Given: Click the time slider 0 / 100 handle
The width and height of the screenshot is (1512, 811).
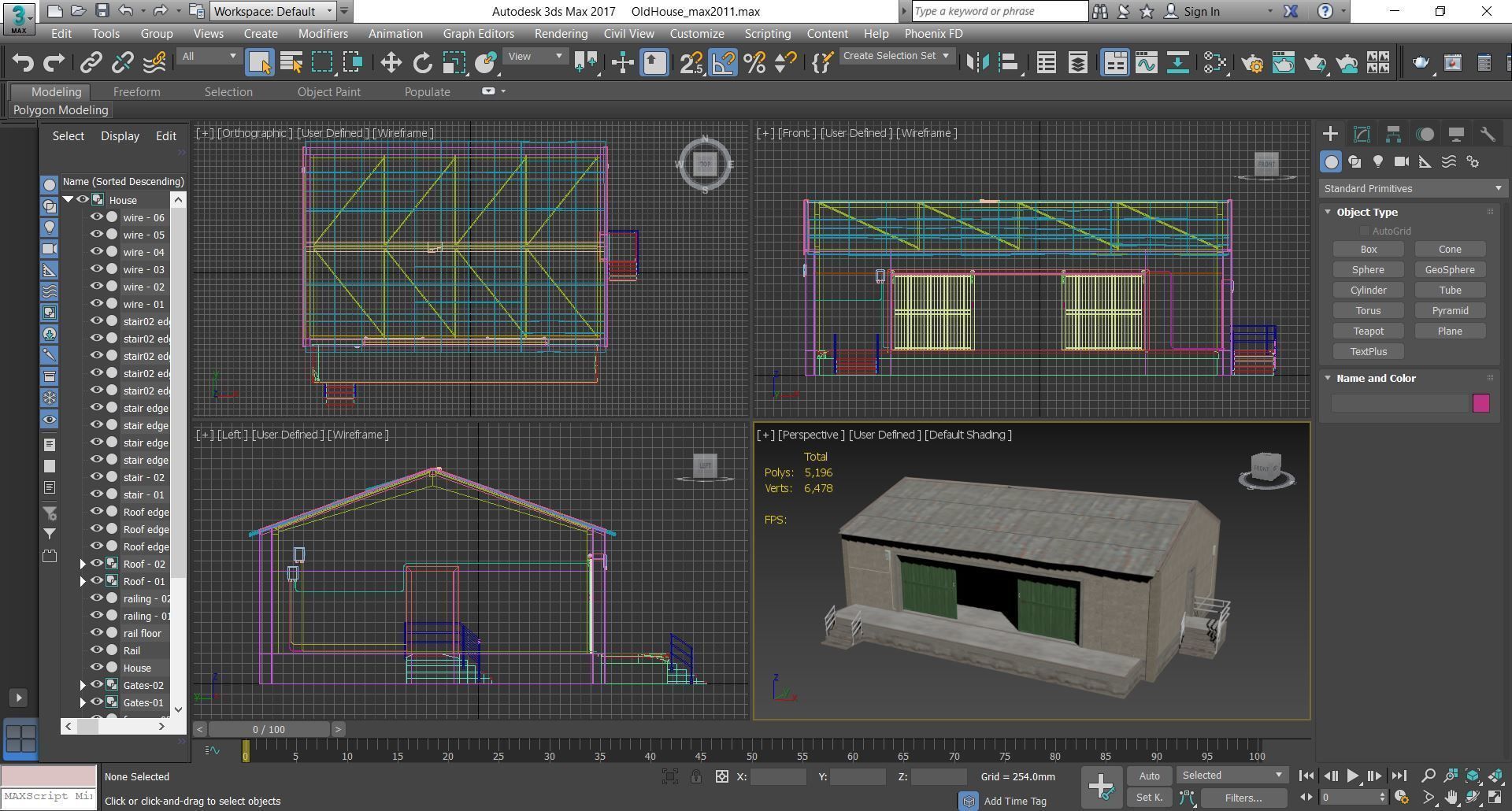Looking at the screenshot, I should tap(269, 729).
